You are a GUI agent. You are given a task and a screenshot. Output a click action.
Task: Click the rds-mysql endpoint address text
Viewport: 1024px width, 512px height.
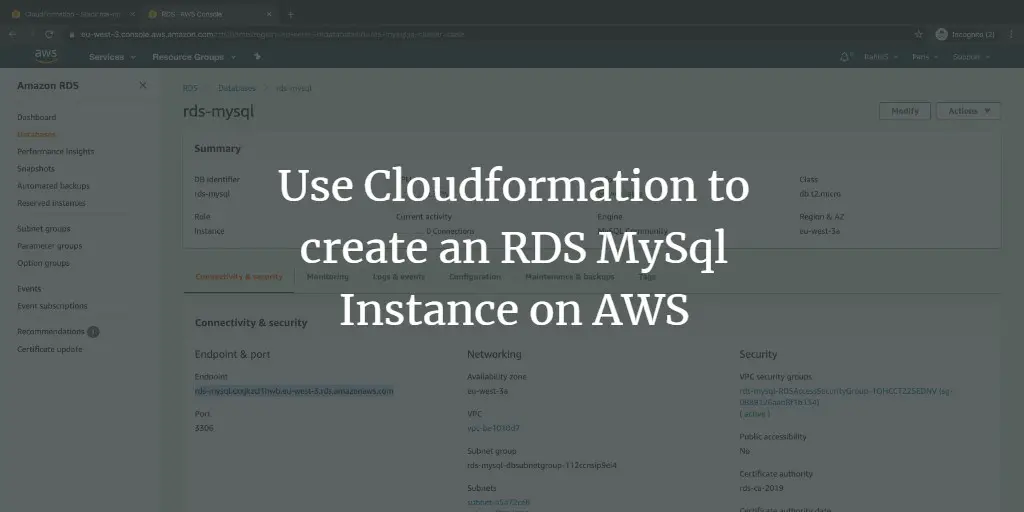coord(294,392)
